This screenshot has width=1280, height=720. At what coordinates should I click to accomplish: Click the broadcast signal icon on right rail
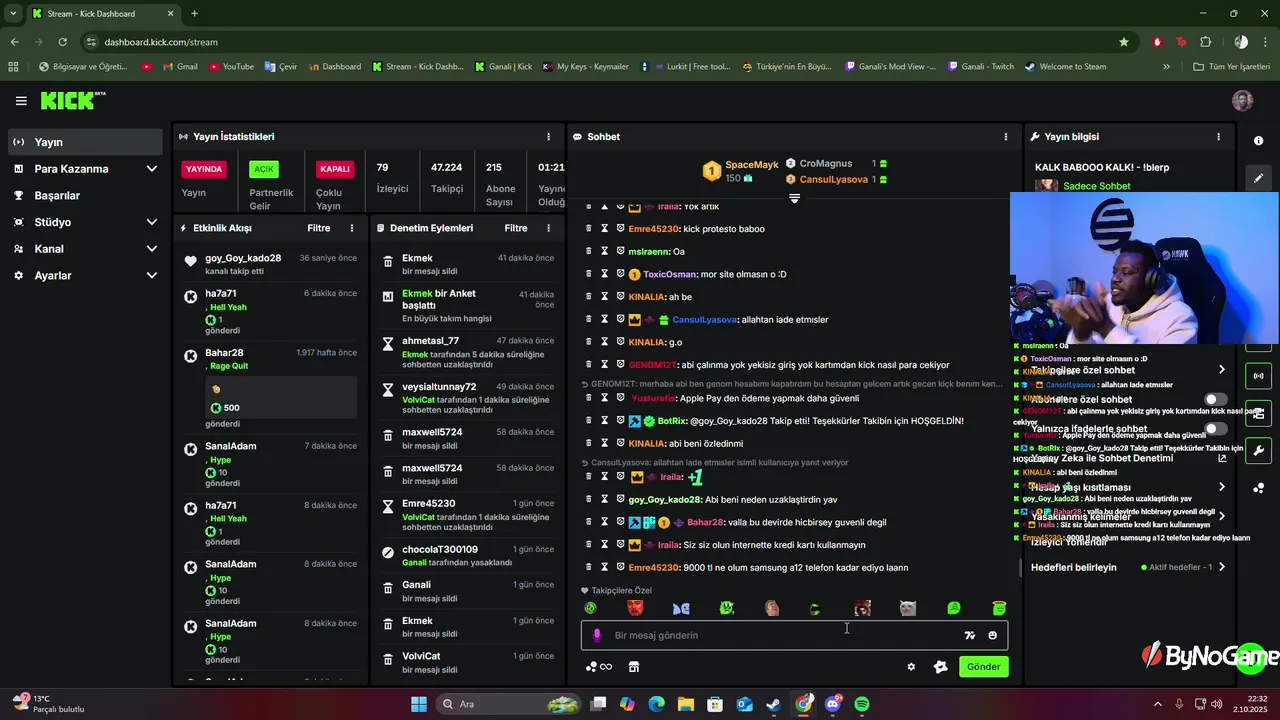tap(1259, 376)
